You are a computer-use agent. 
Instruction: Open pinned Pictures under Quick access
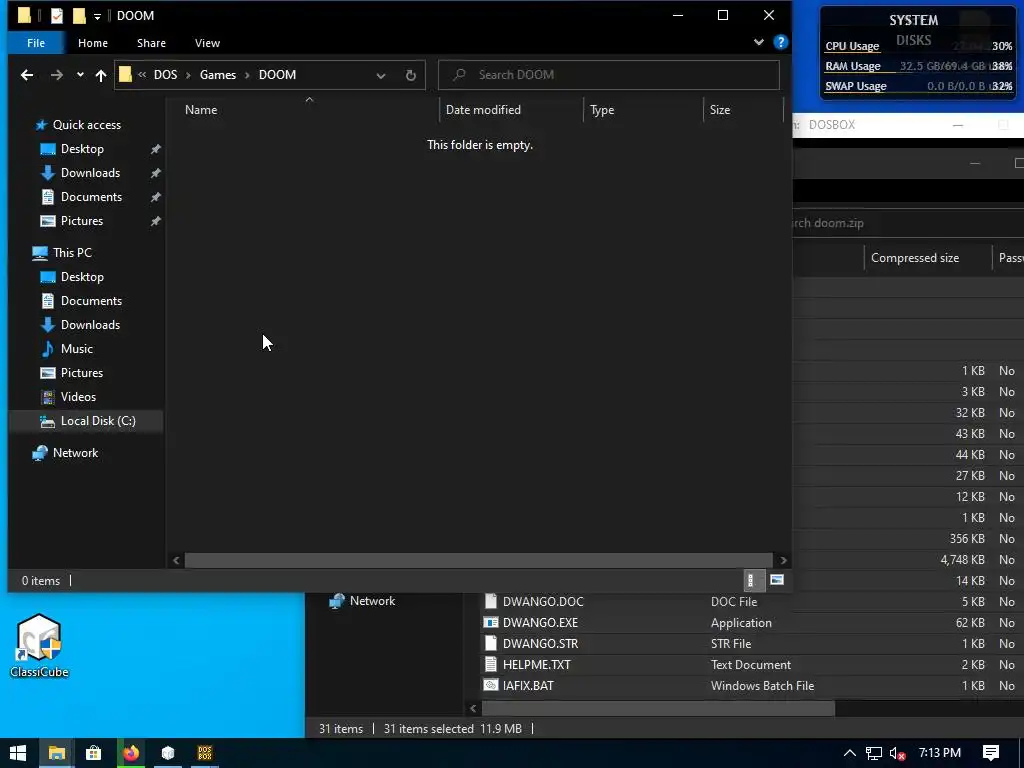[82, 221]
